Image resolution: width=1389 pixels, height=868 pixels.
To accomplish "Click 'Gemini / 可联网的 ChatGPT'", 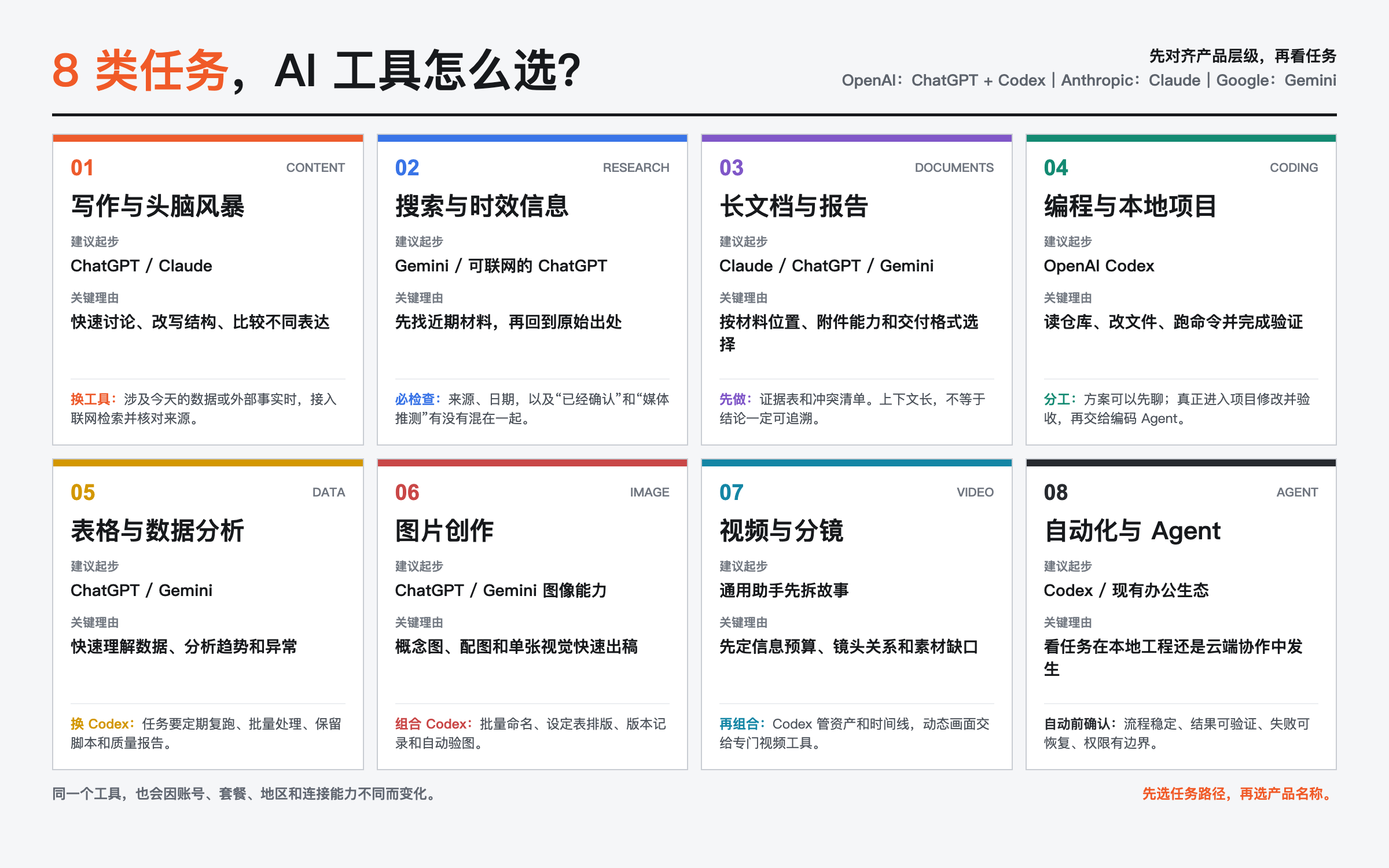I will pyautogui.click(x=501, y=266).
